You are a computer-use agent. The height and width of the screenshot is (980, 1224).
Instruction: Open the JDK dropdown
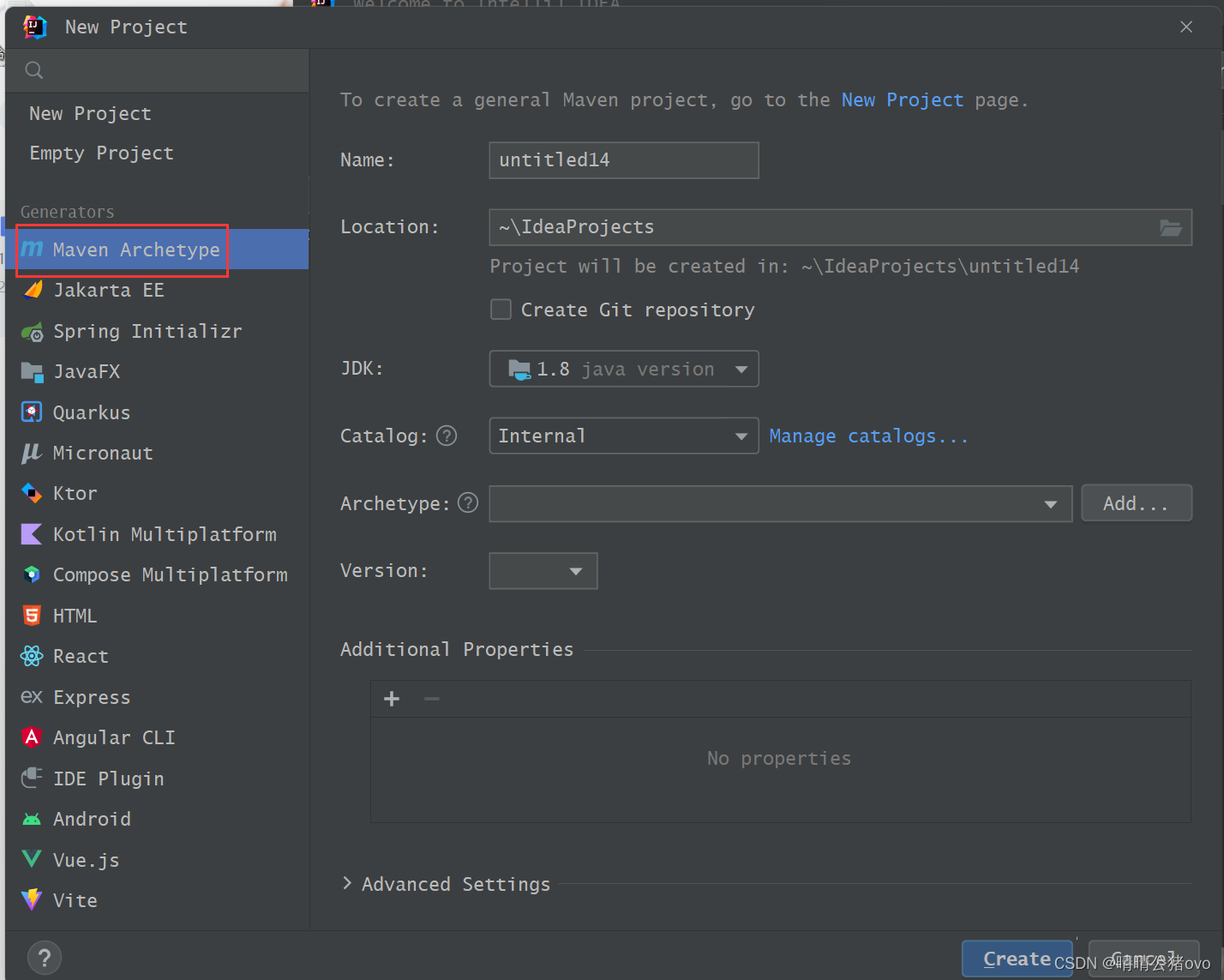(624, 369)
